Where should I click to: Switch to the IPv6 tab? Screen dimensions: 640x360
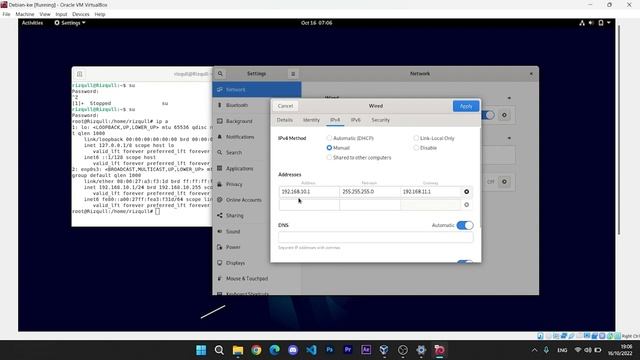[356, 120]
